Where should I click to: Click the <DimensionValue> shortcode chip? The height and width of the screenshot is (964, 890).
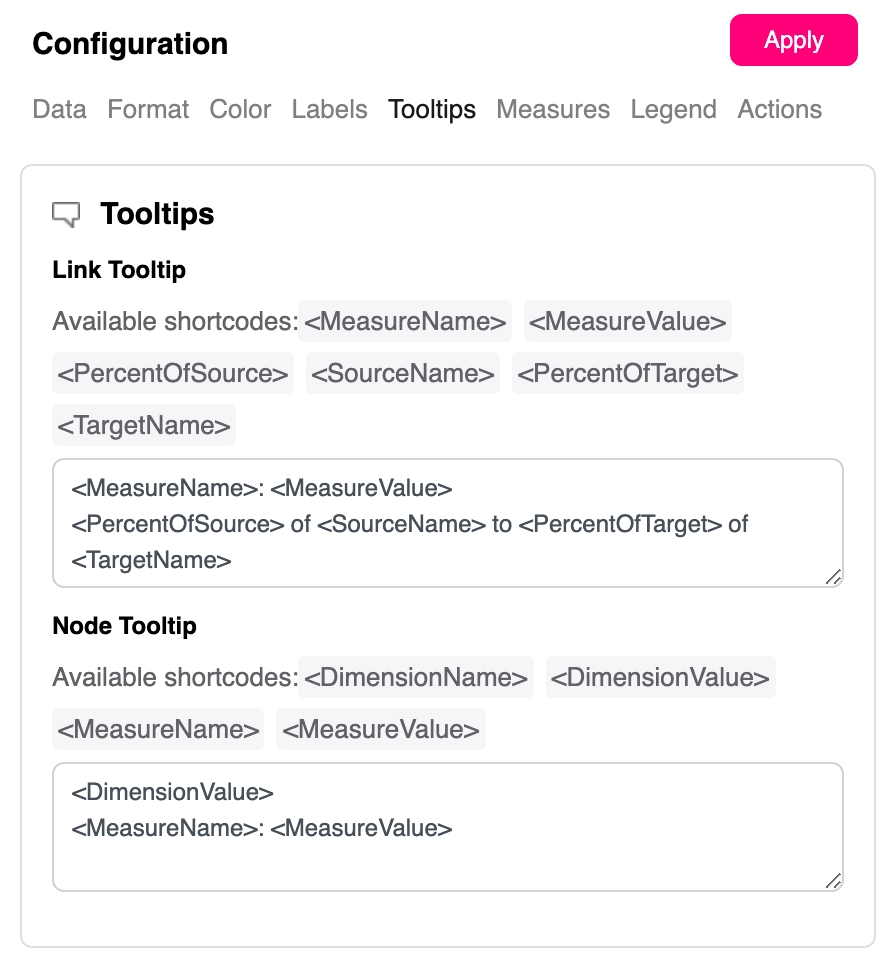(660, 677)
